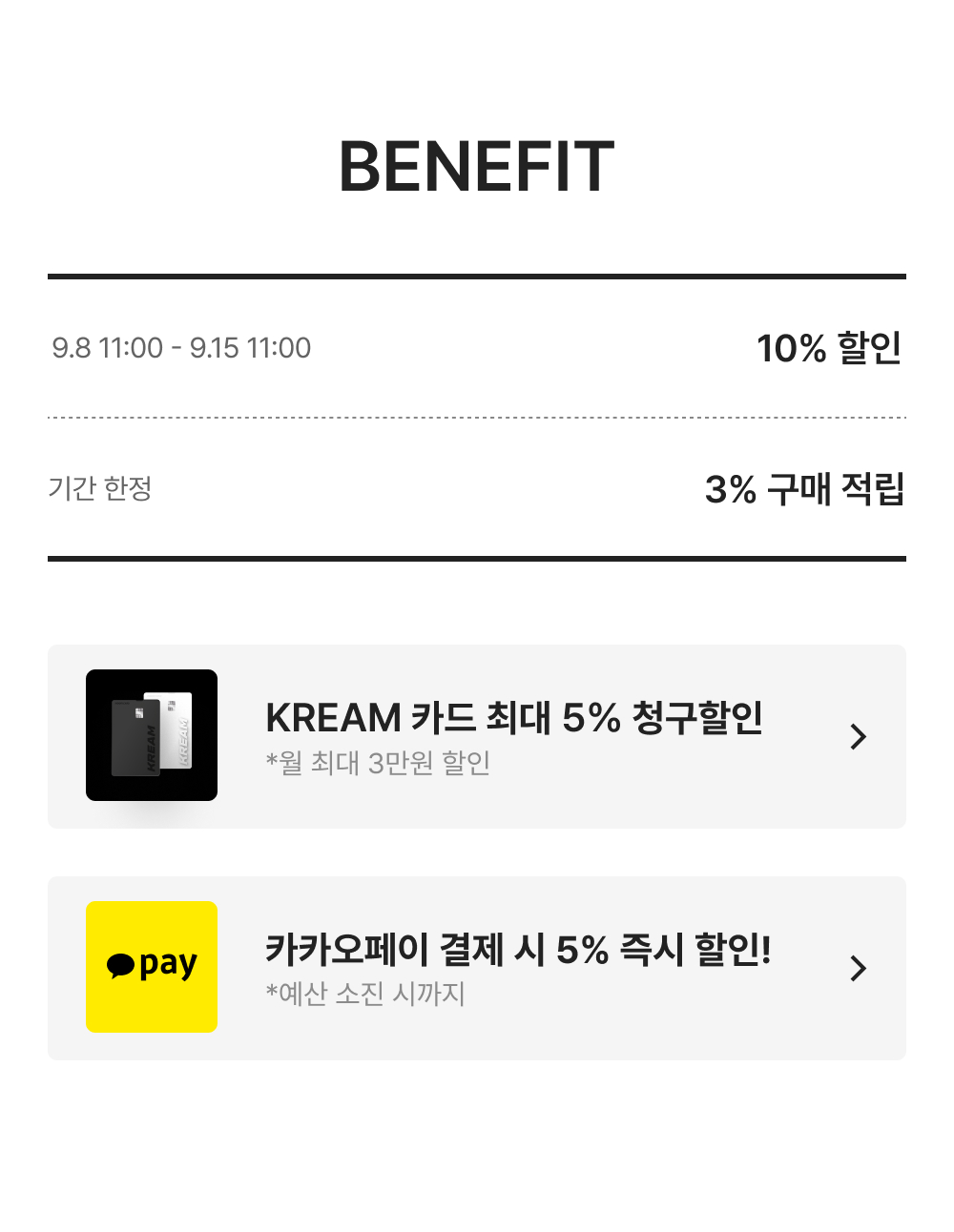Tap the yellow Kakao Pay logo
954x1232 pixels.
point(152,966)
